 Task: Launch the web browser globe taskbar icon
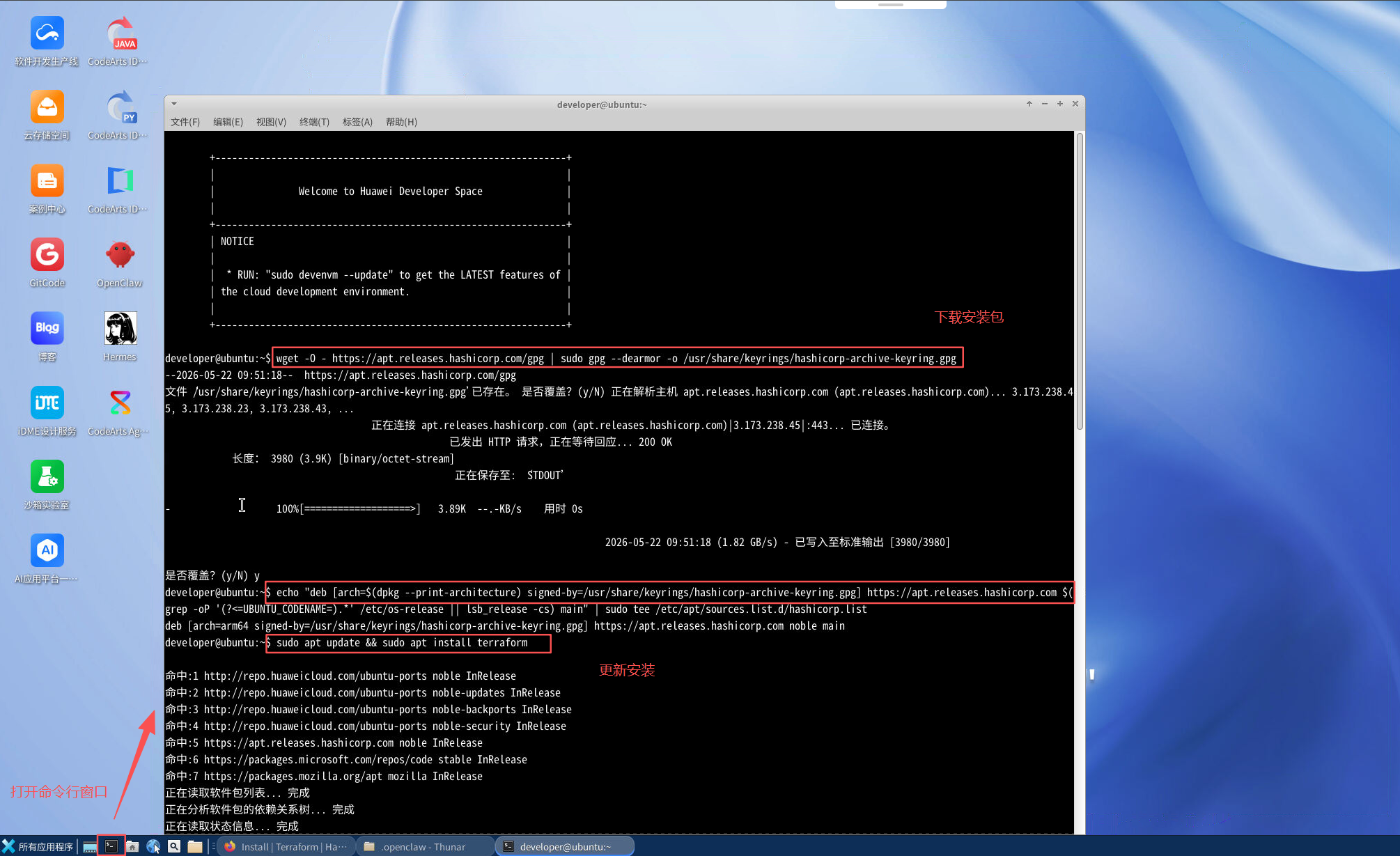point(153,846)
